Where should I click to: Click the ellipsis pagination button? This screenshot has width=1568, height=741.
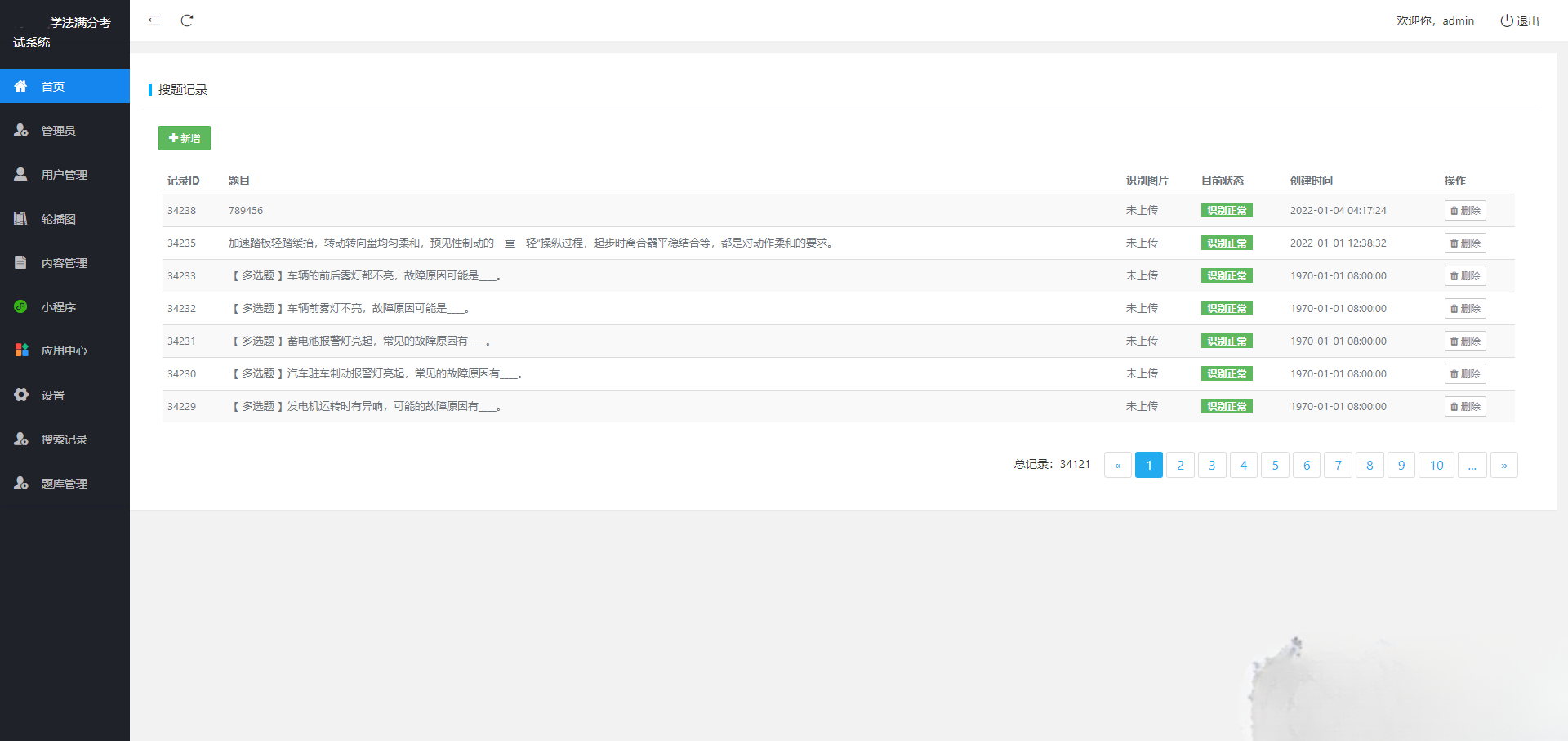pyautogui.click(x=1472, y=465)
